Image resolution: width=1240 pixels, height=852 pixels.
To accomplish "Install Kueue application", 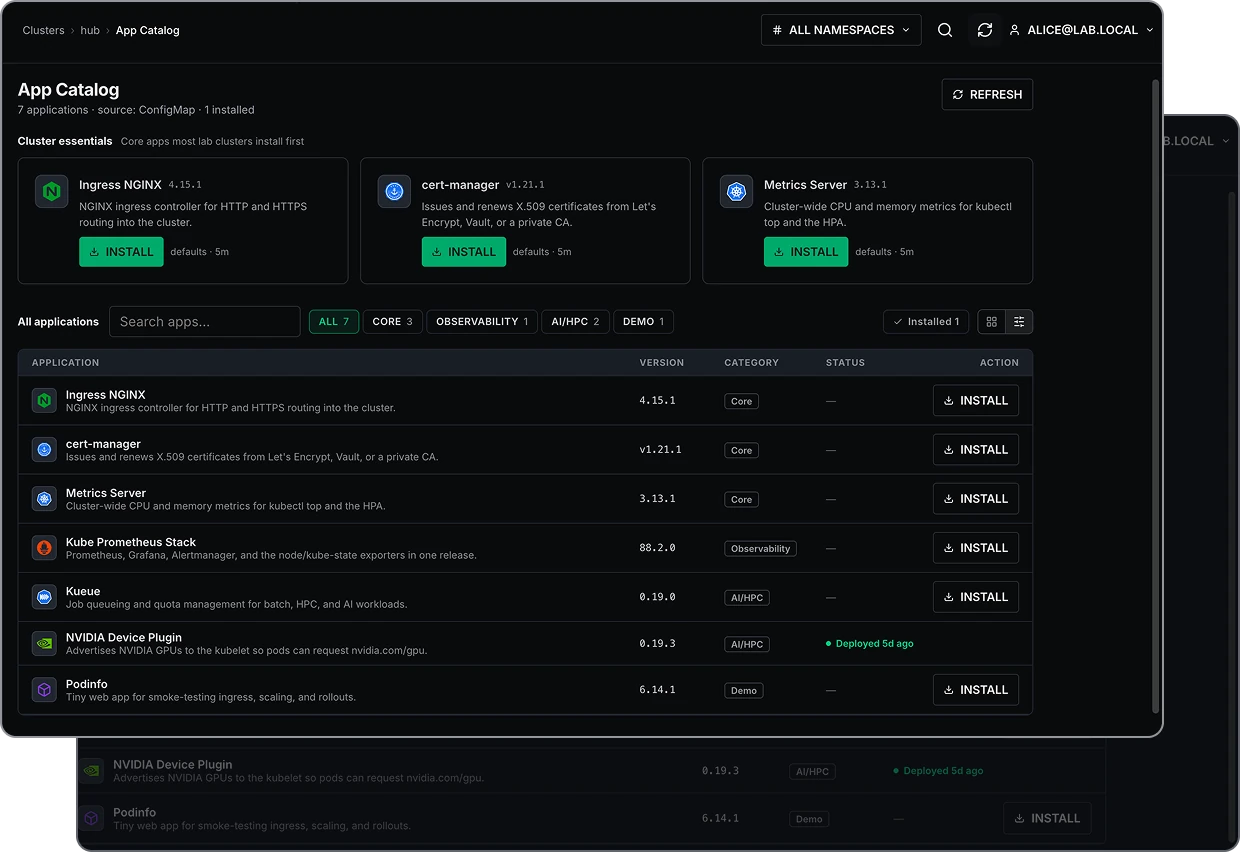I will (976, 596).
